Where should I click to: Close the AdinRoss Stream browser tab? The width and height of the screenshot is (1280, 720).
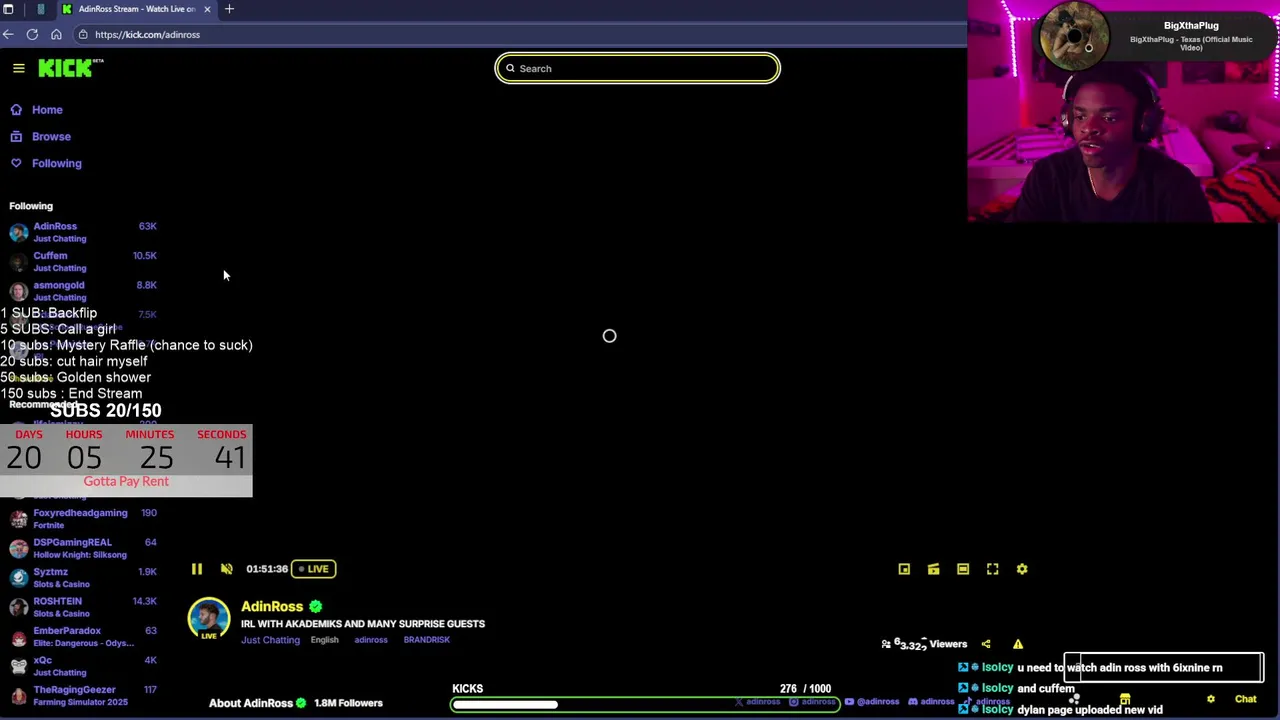coord(207,9)
